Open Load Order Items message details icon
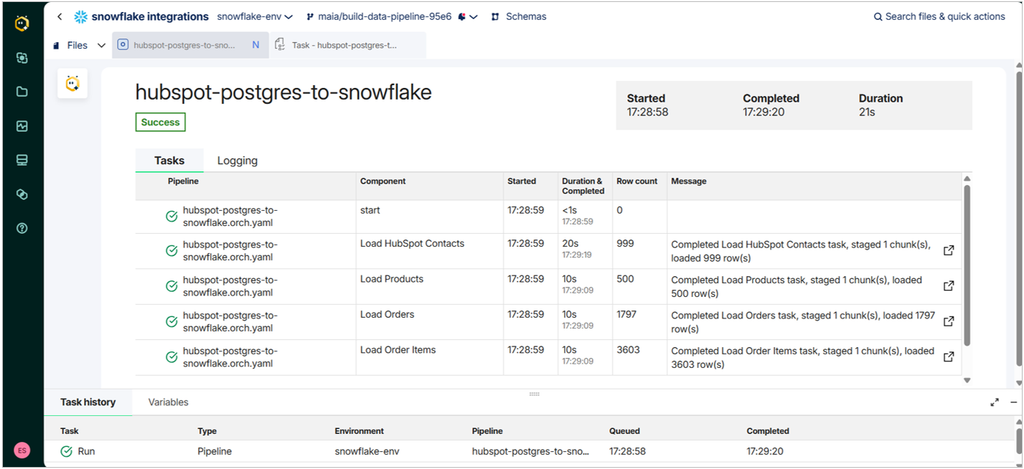1024x469 pixels. coord(949,357)
